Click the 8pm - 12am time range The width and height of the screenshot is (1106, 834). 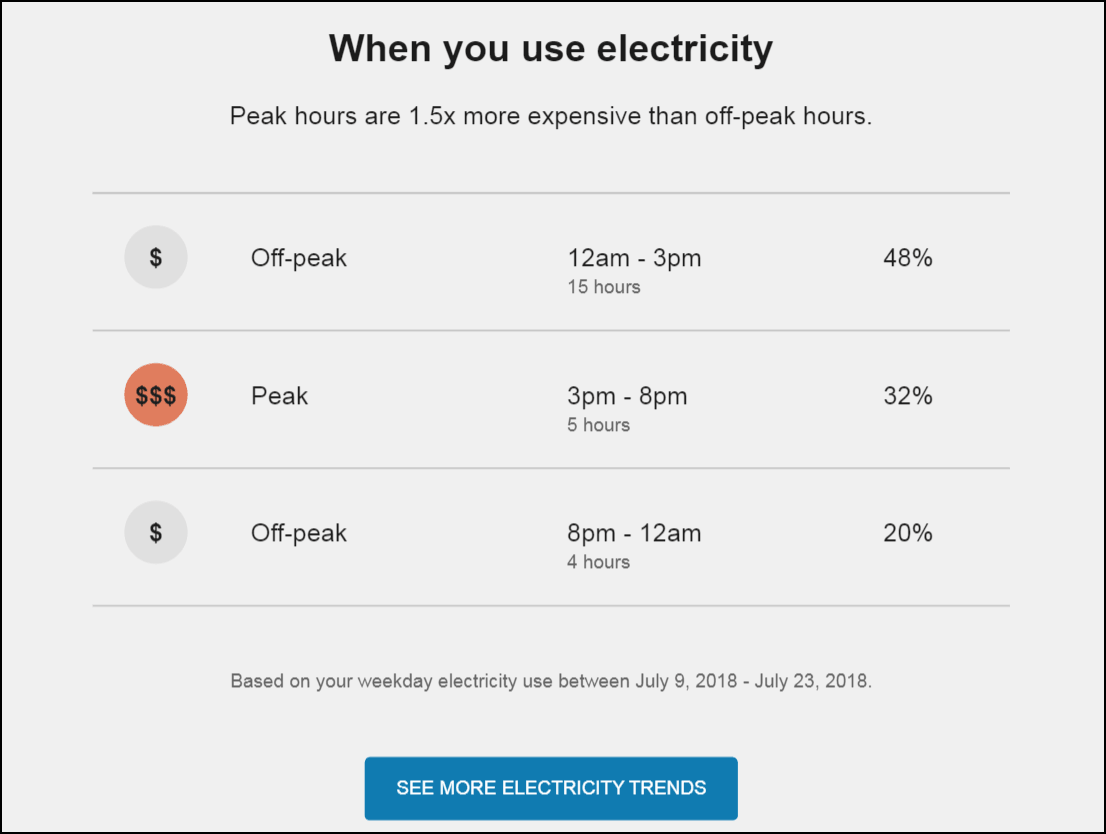pos(634,533)
